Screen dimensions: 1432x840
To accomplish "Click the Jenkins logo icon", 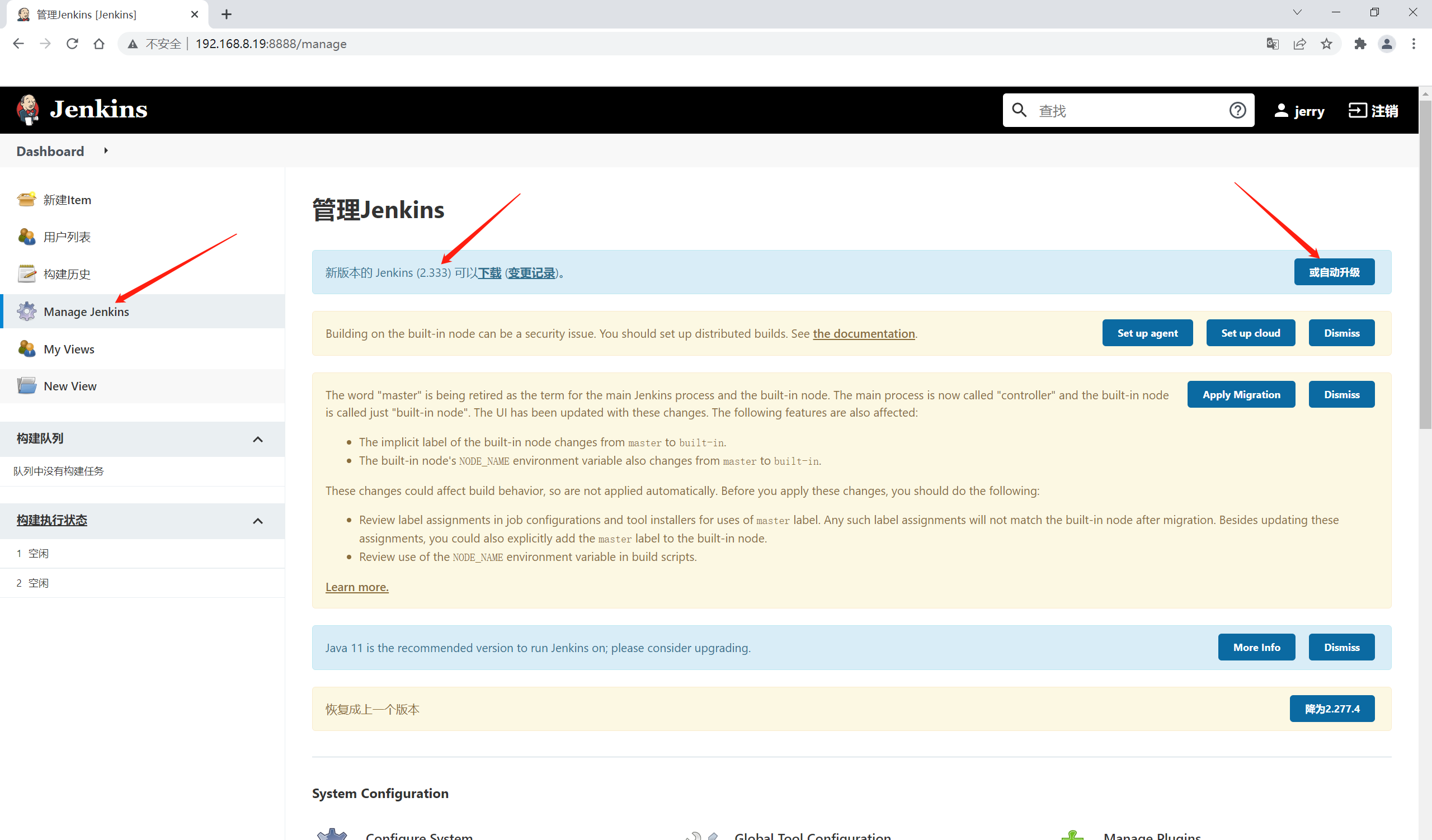I will (x=27, y=110).
